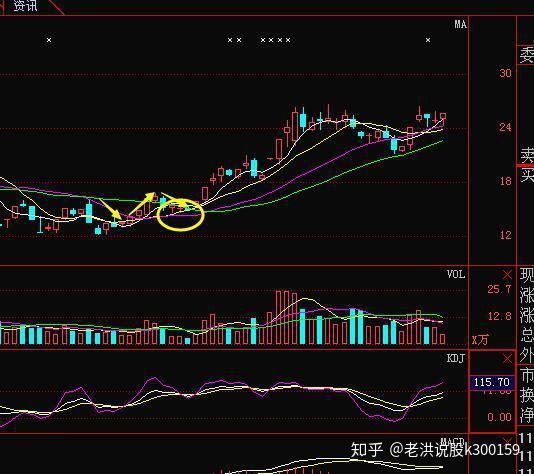Click the price axis label 30

[x=505, y=73]
